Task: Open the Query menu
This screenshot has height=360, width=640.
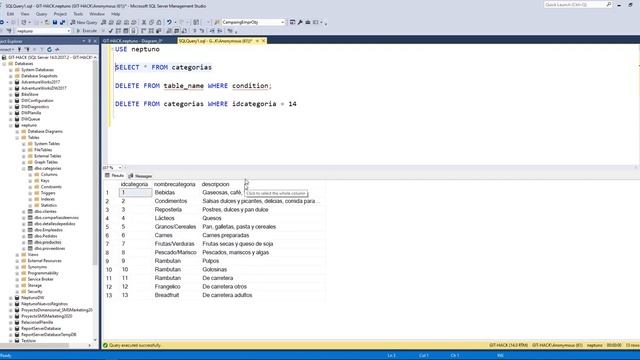Action: (x=41, y=14)
